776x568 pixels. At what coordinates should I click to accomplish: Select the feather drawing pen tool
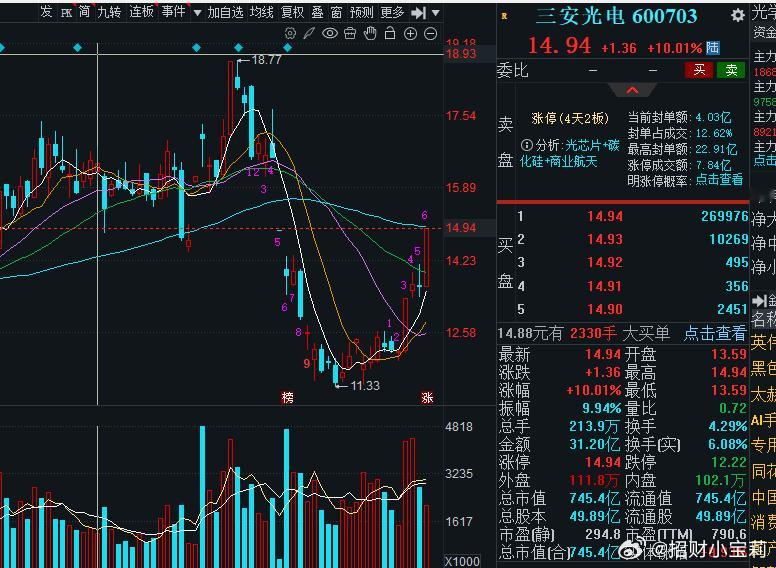[309, 34]
